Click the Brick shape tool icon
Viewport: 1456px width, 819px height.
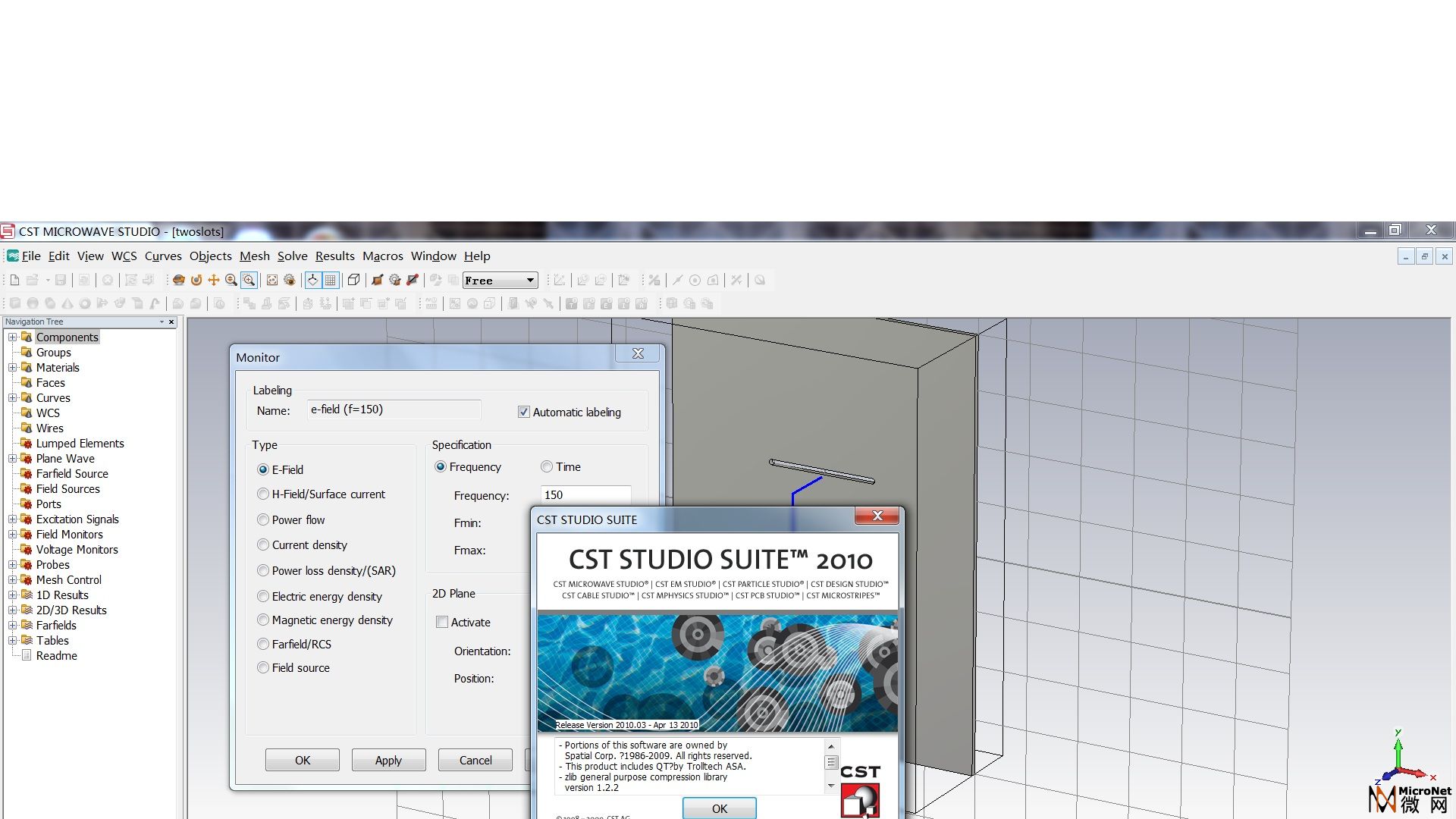[14, 303]
